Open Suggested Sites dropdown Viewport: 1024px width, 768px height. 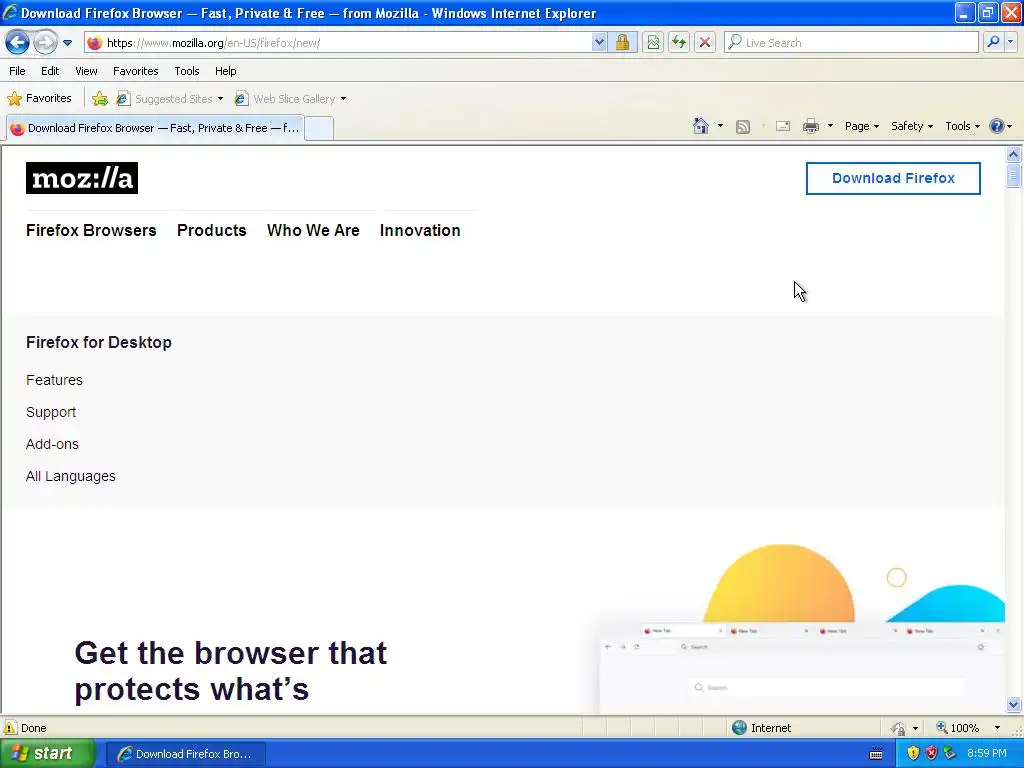170,99
